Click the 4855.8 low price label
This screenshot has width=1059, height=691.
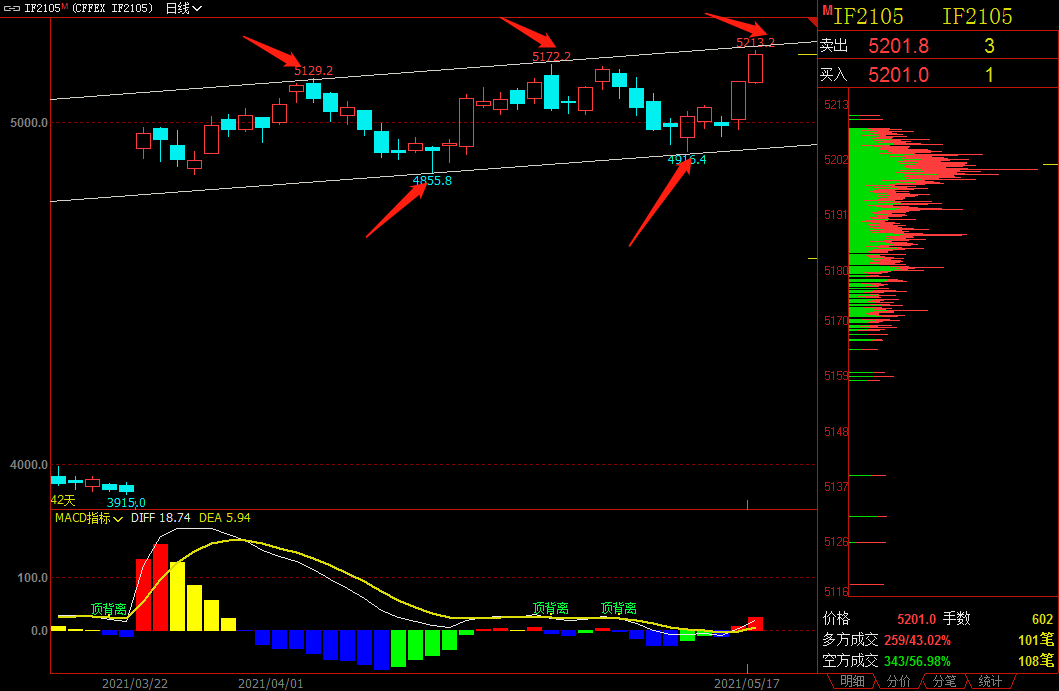(x=432, y=180)
